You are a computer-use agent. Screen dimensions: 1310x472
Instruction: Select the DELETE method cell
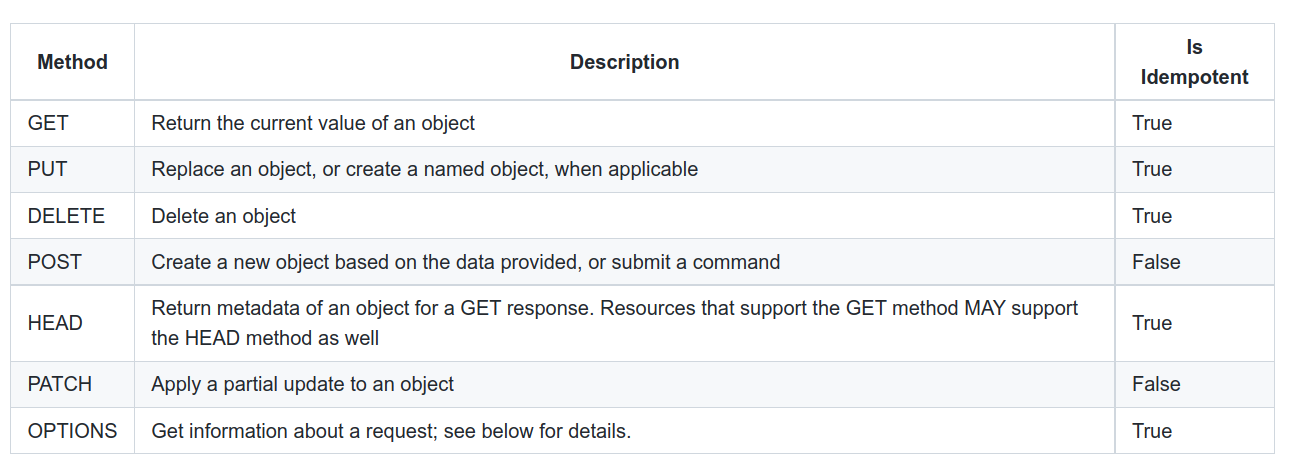click(x=66, y=216)
